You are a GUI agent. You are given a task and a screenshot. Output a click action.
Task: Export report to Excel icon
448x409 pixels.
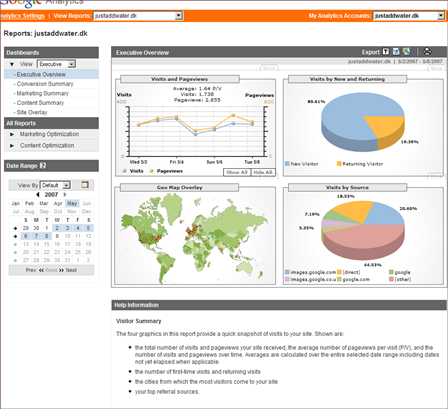(406, 52)
